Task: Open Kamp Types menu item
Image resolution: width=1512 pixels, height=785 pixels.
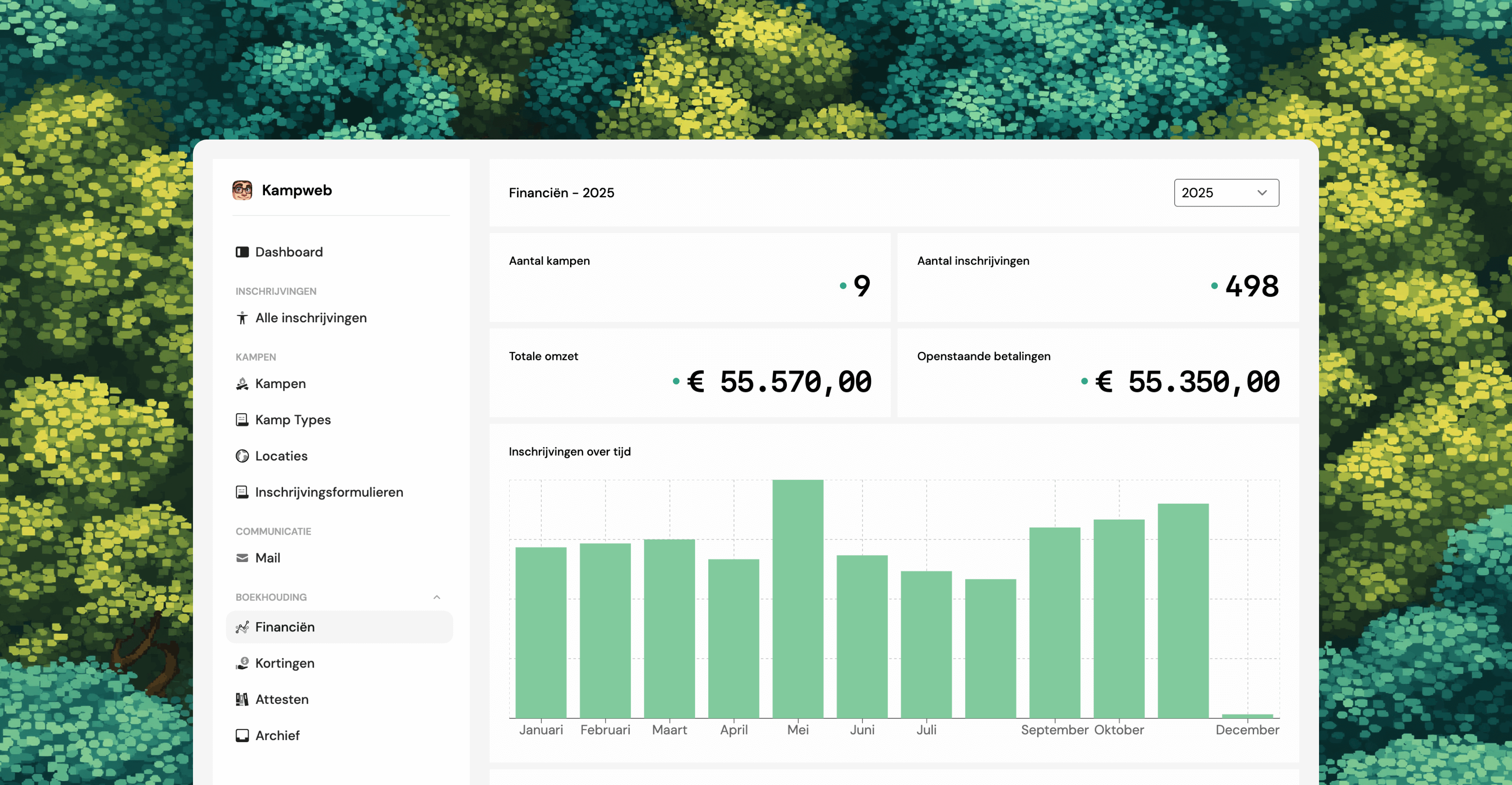Action: (x=292, y=420)
